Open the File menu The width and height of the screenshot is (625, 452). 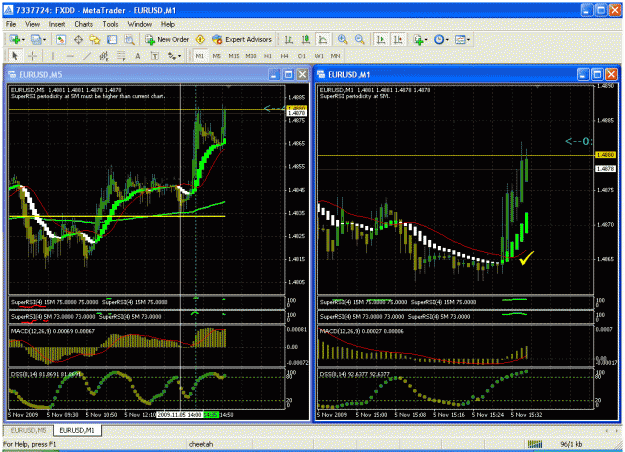tap(11, 24)
